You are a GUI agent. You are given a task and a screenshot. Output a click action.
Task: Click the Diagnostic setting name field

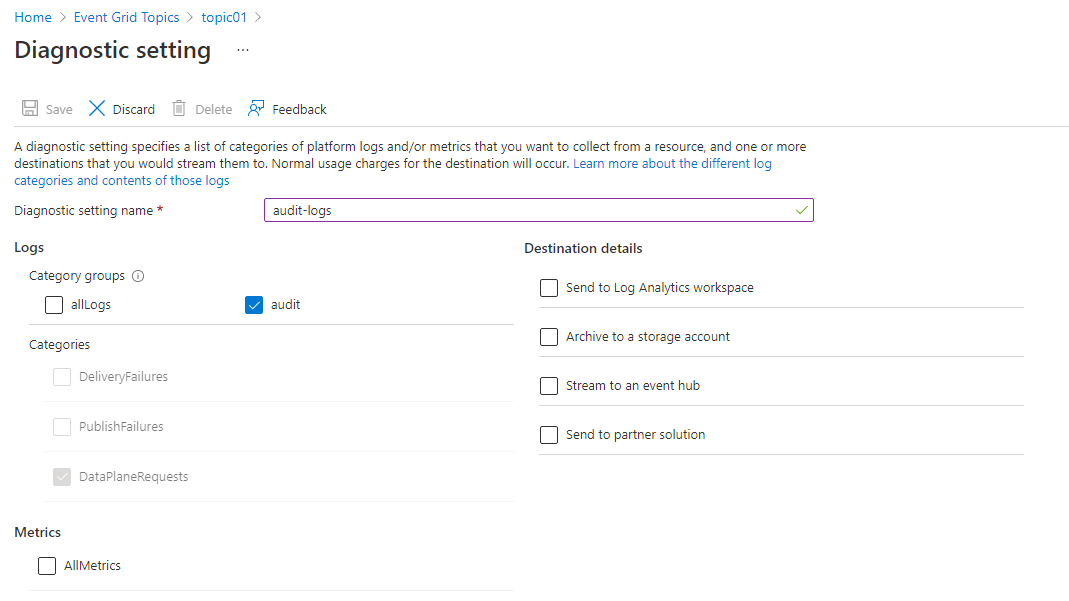tap(538, 211)
